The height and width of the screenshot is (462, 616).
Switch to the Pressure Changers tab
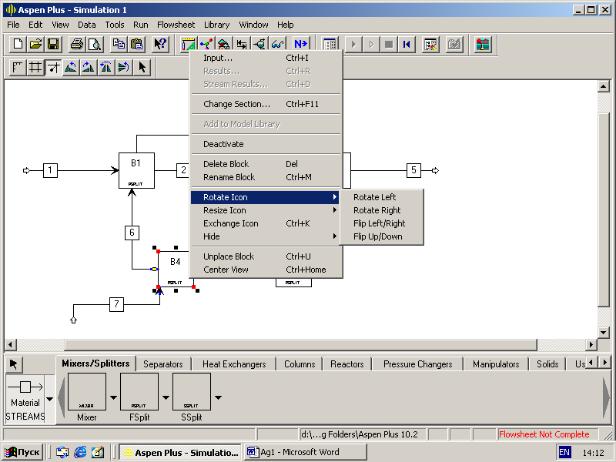pyautogui.click(x=417, y=364)
